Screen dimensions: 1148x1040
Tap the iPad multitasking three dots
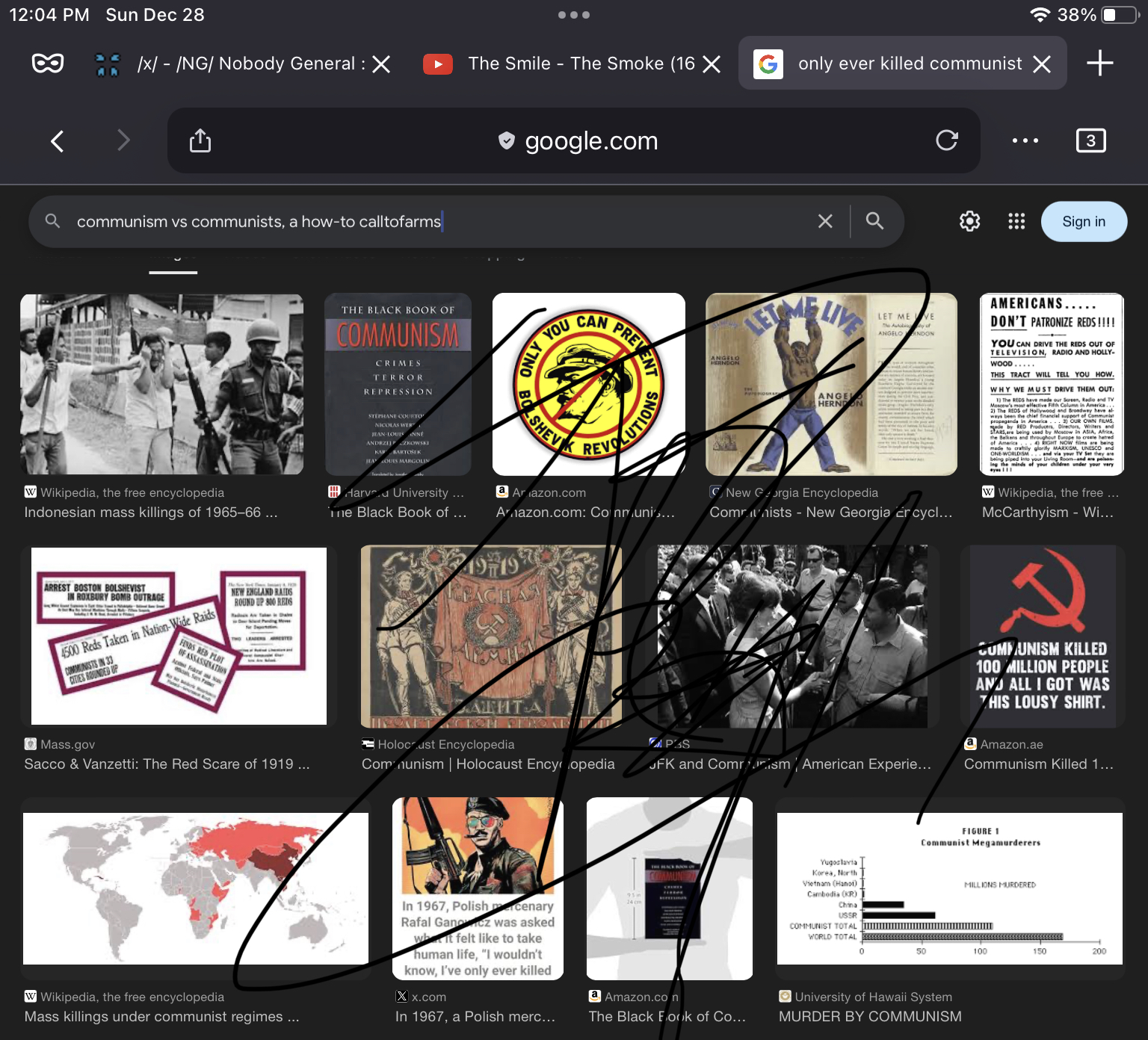point(574,15)
